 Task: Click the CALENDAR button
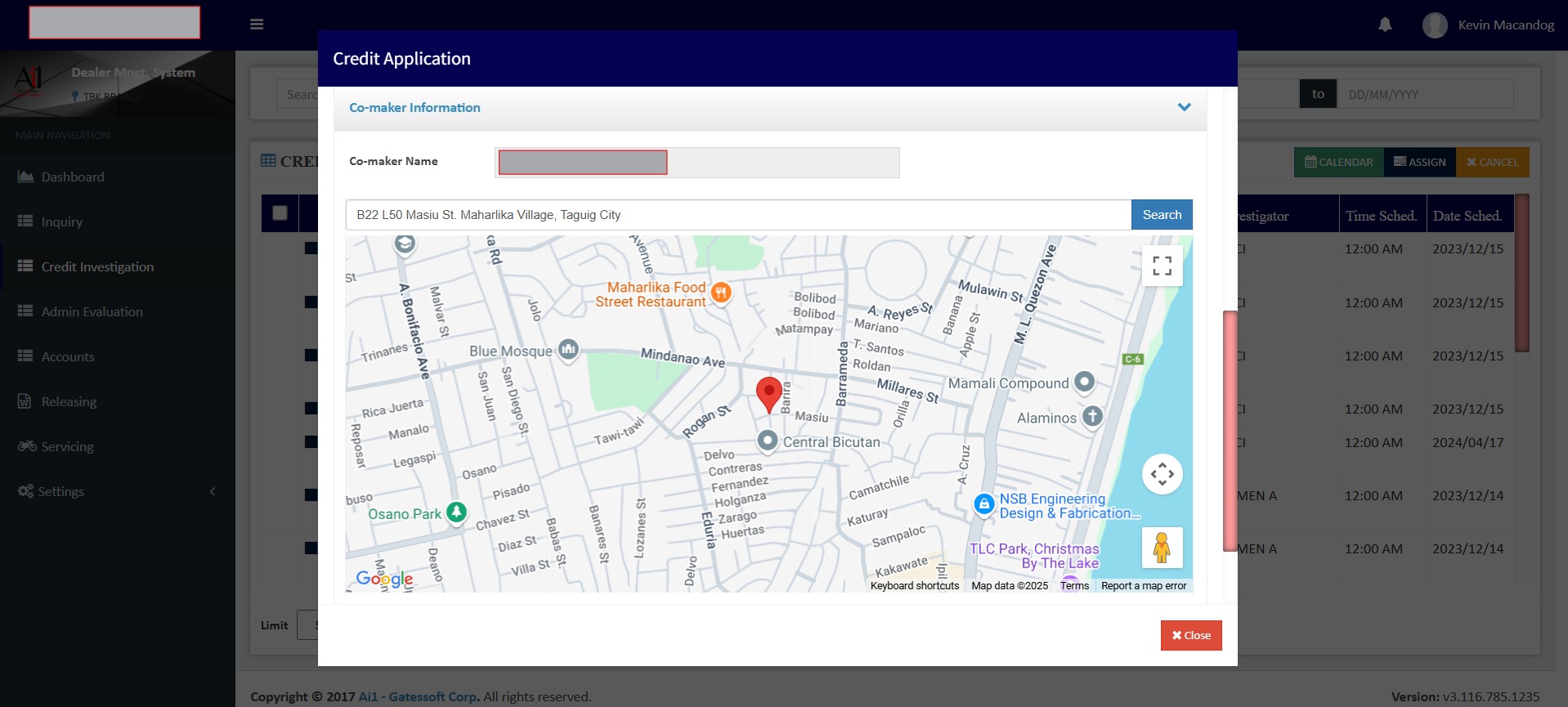(1338, 162)
